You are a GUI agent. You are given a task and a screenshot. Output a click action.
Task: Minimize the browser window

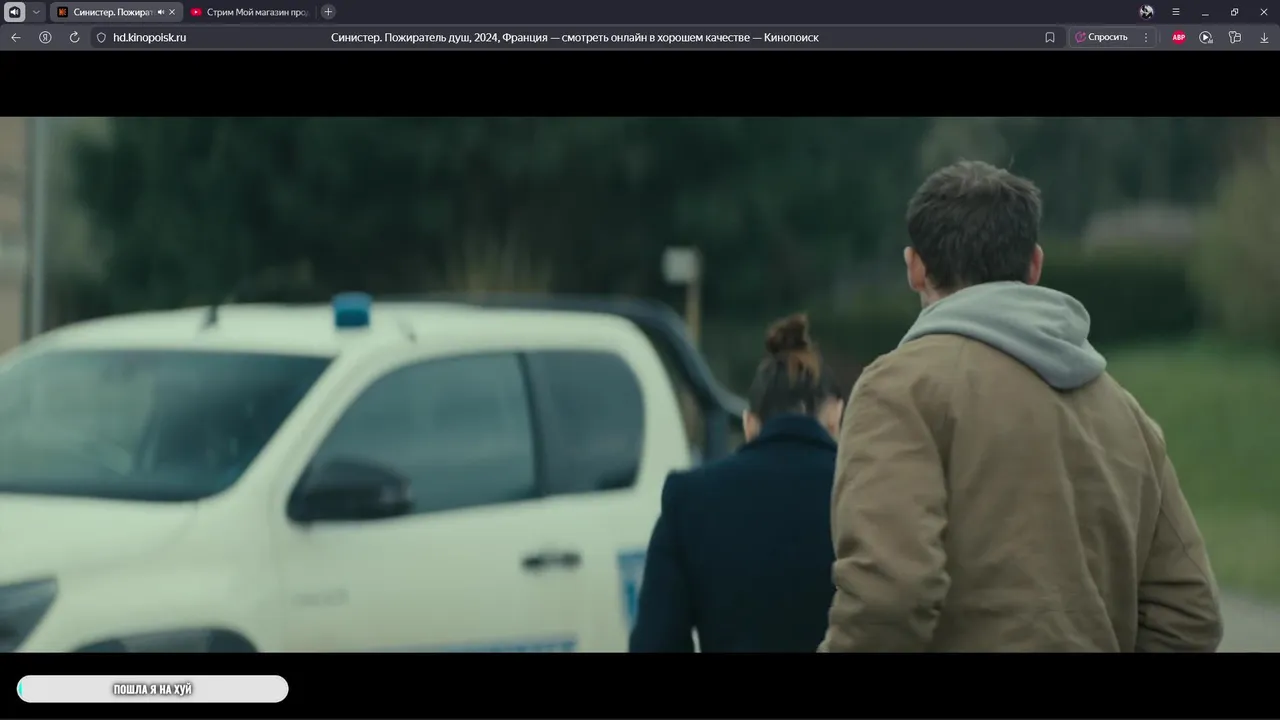pyautogui.click(x=1205, y=12)
